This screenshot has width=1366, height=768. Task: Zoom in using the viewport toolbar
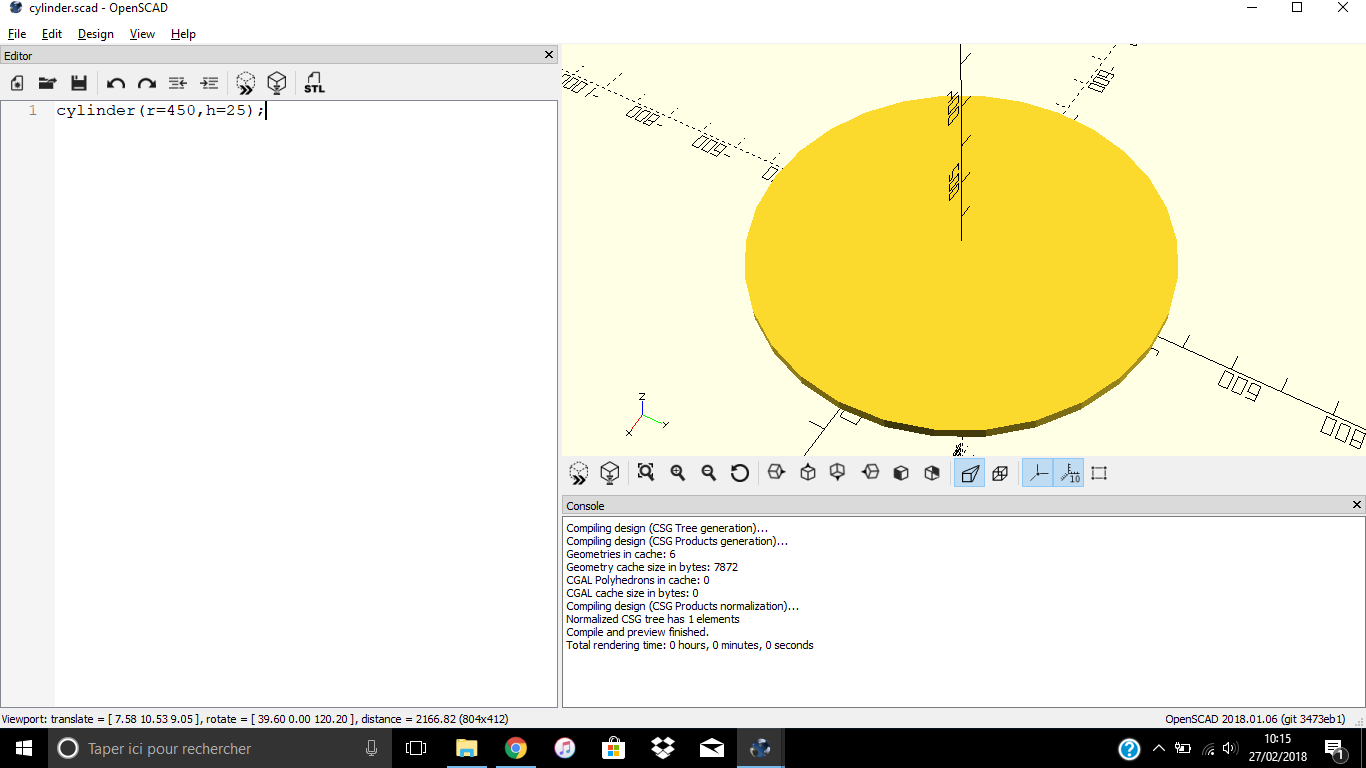tap(678, 473)
